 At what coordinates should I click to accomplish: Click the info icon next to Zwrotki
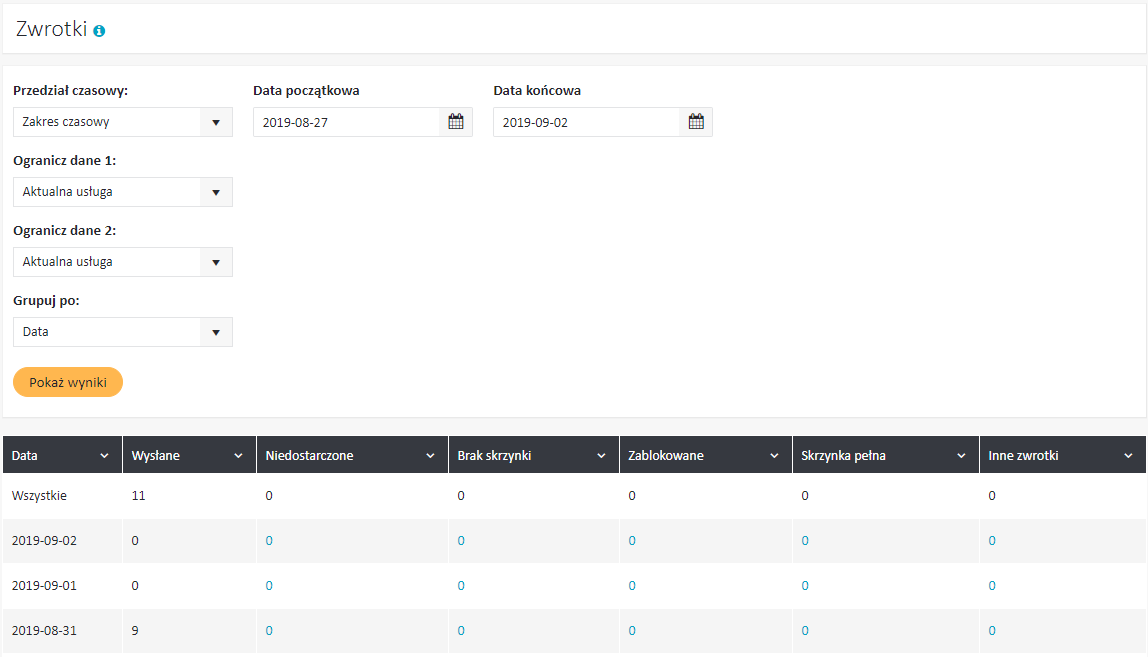click(x=99, y=31)
